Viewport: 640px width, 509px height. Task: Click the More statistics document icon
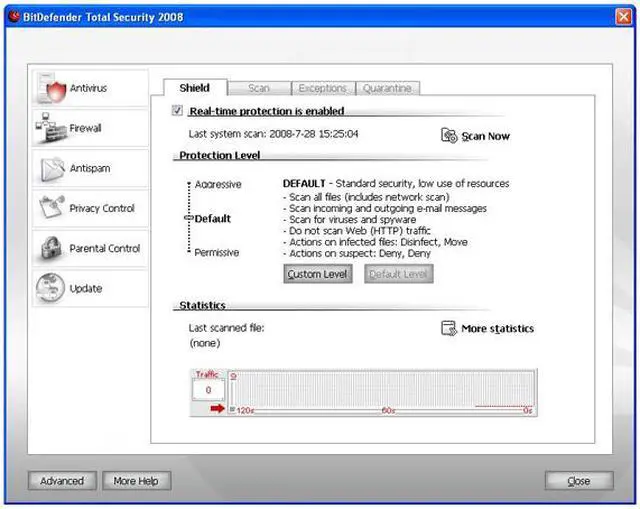[449, 329]
